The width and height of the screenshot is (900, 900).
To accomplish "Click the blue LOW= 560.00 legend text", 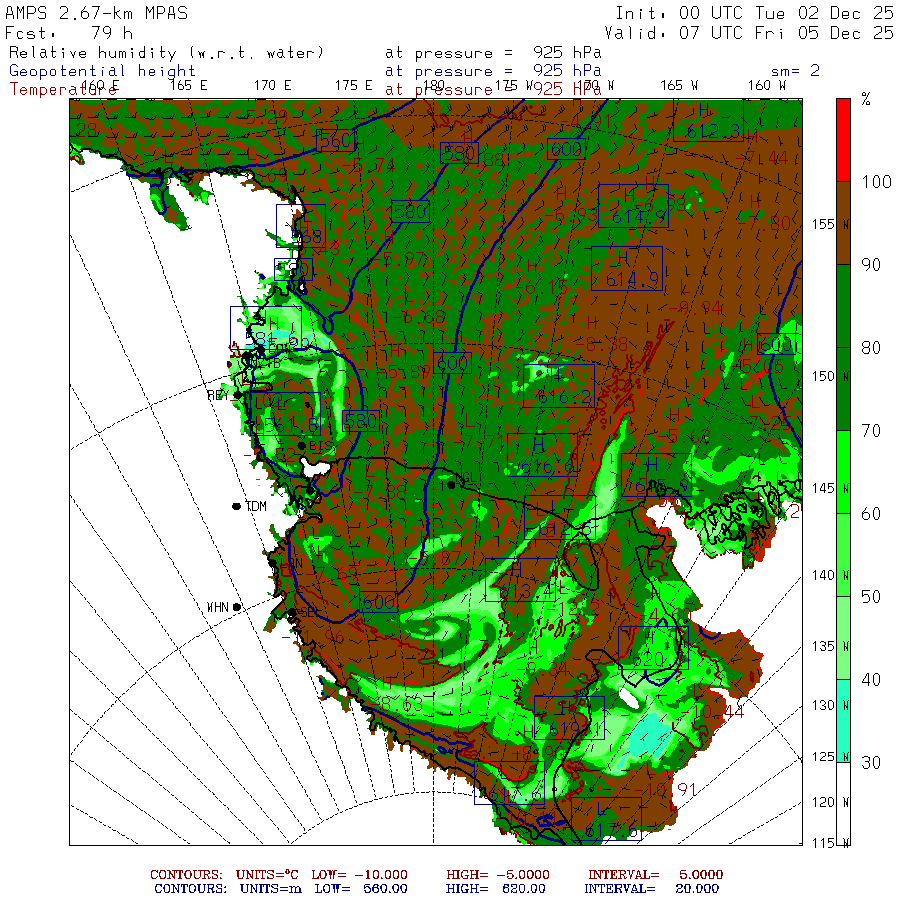I will (361, 889).
